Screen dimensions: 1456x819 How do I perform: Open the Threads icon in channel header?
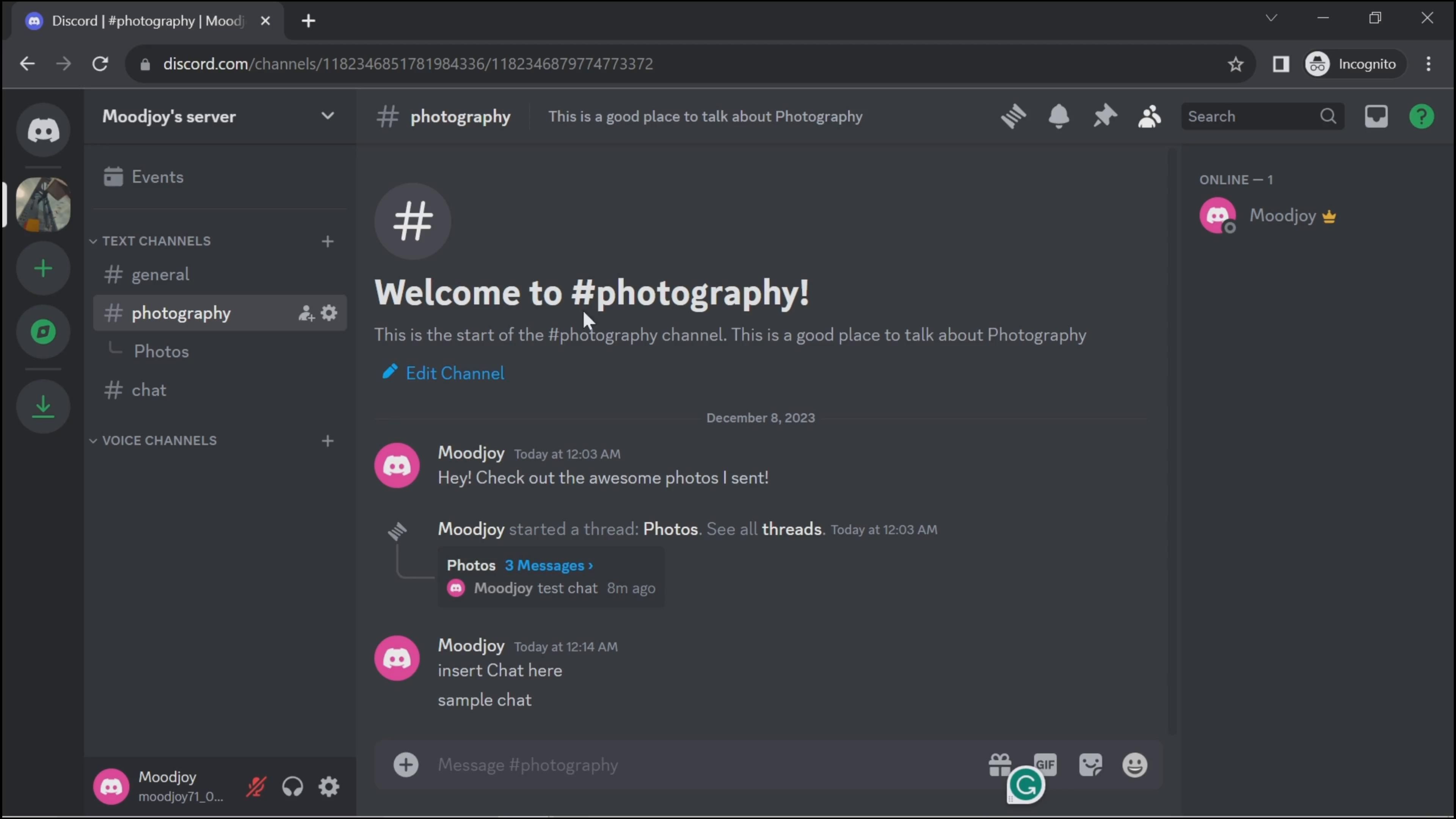point(1014,116)
